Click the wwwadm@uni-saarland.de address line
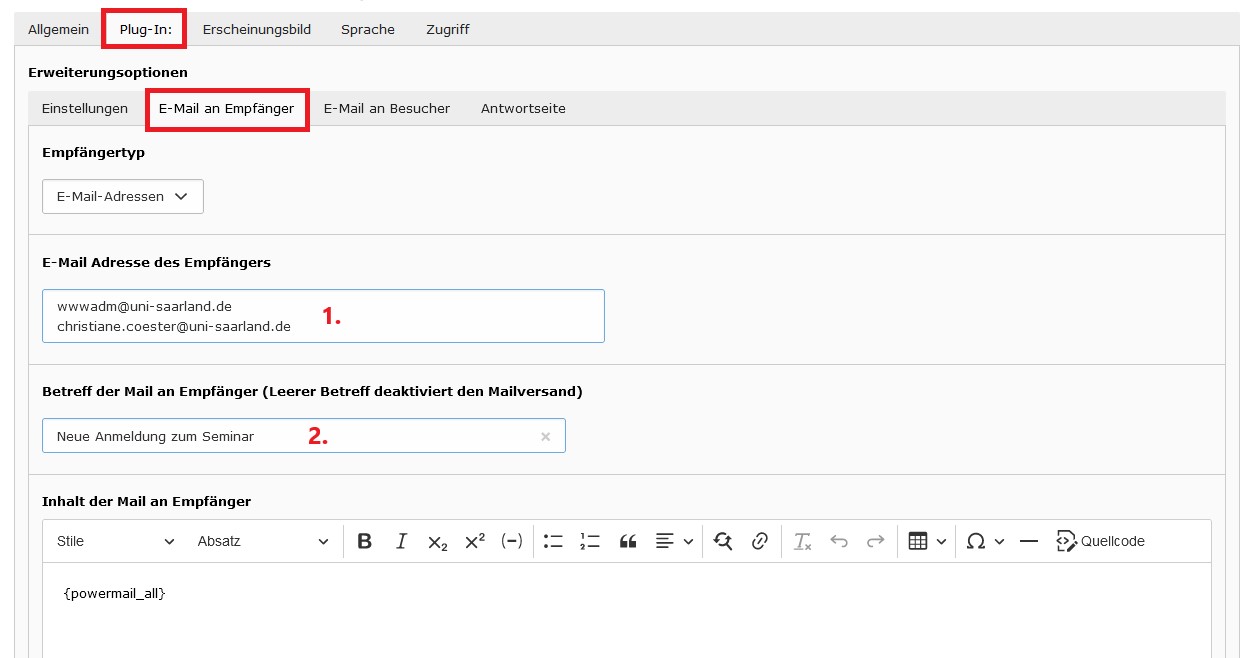Image resolution: width=1254 pixels, height=658 pixels. coord(144,306)
